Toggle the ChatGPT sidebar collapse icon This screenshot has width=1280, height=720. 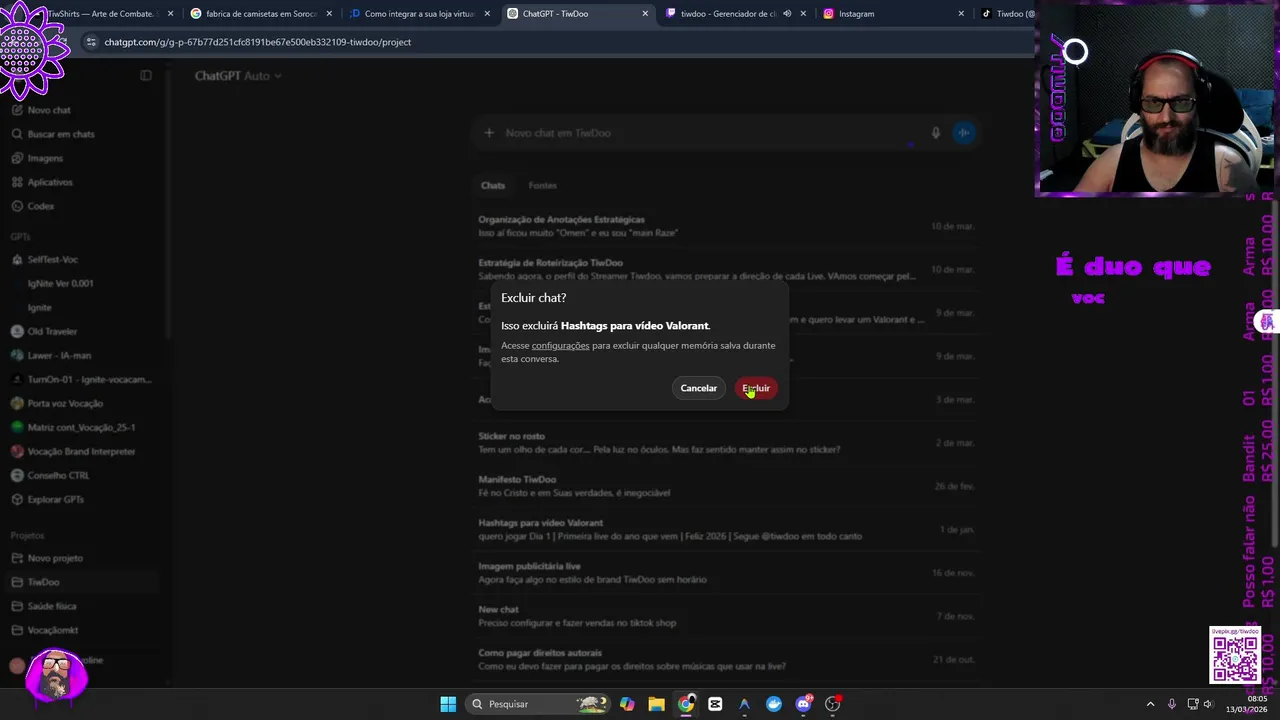click(x=146, y=76)
